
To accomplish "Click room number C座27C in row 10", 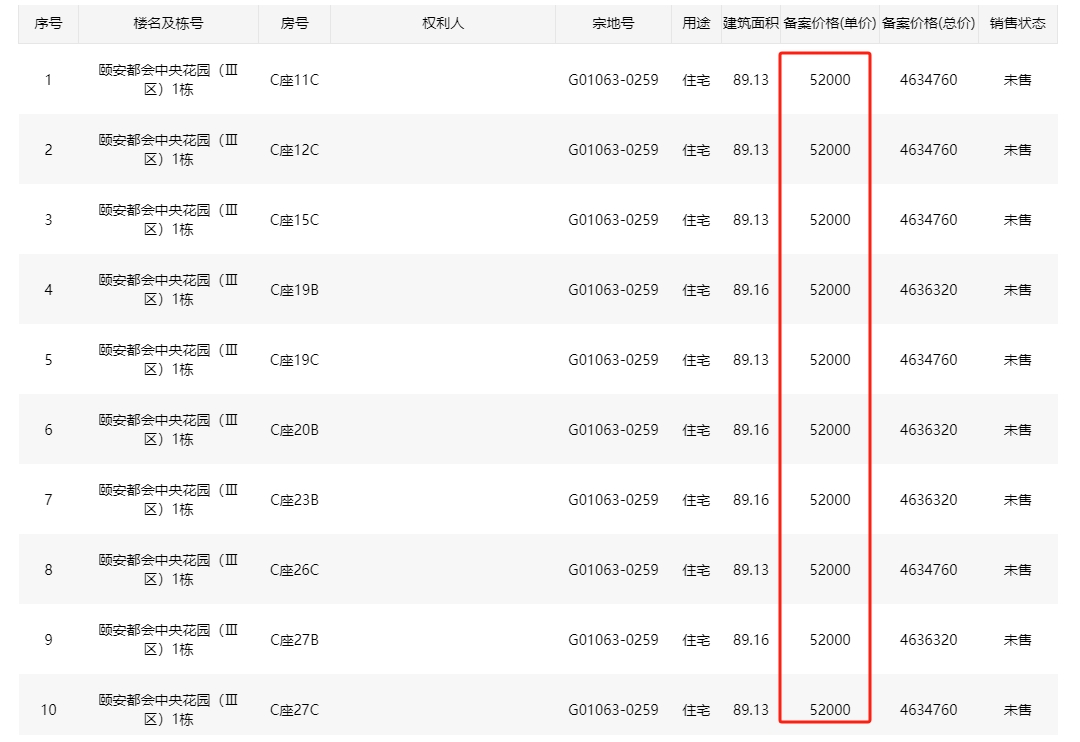I will 294,710.
